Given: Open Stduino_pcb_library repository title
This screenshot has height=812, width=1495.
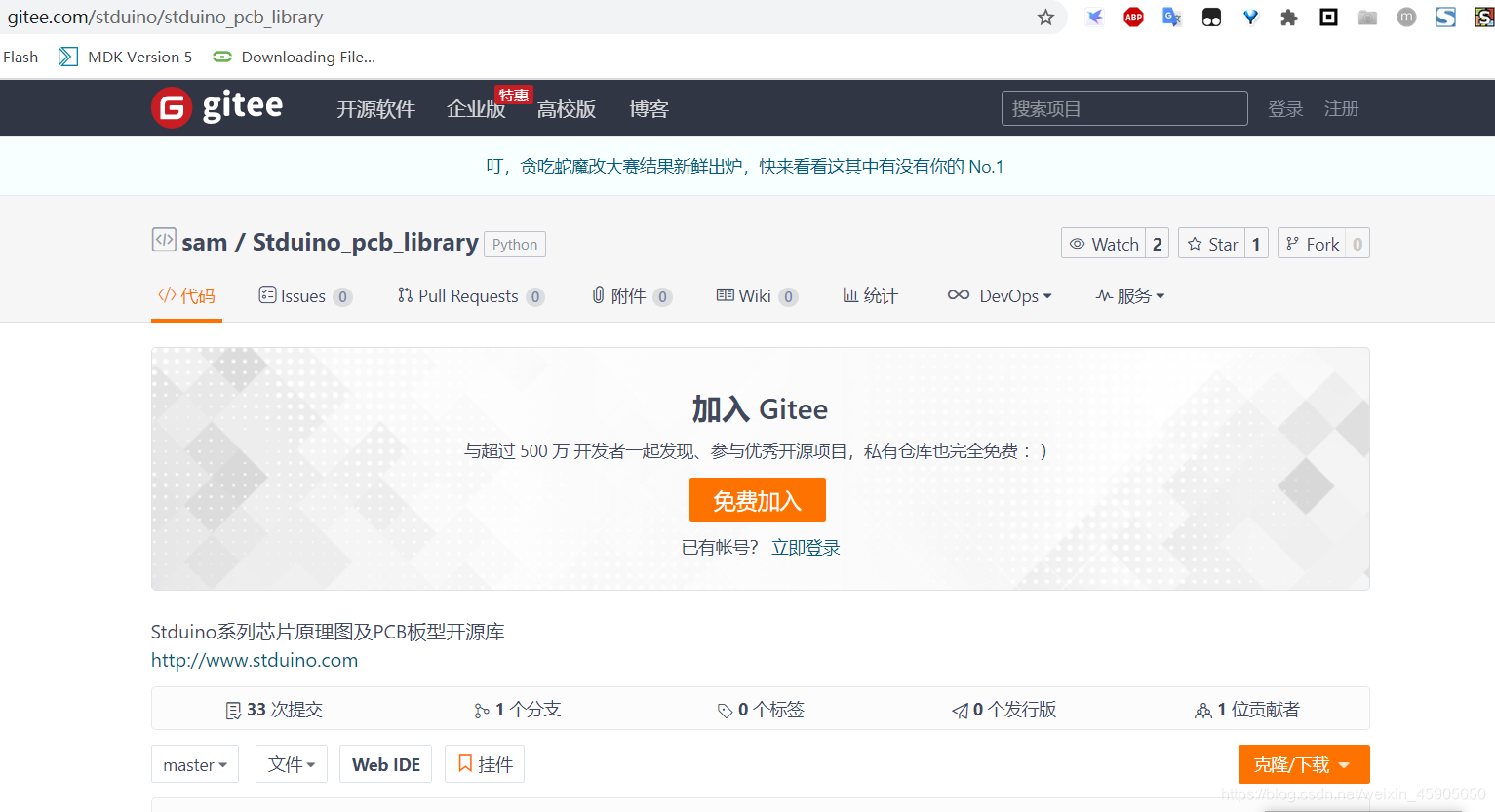Looking at the screenshot, I should [366, 243].
